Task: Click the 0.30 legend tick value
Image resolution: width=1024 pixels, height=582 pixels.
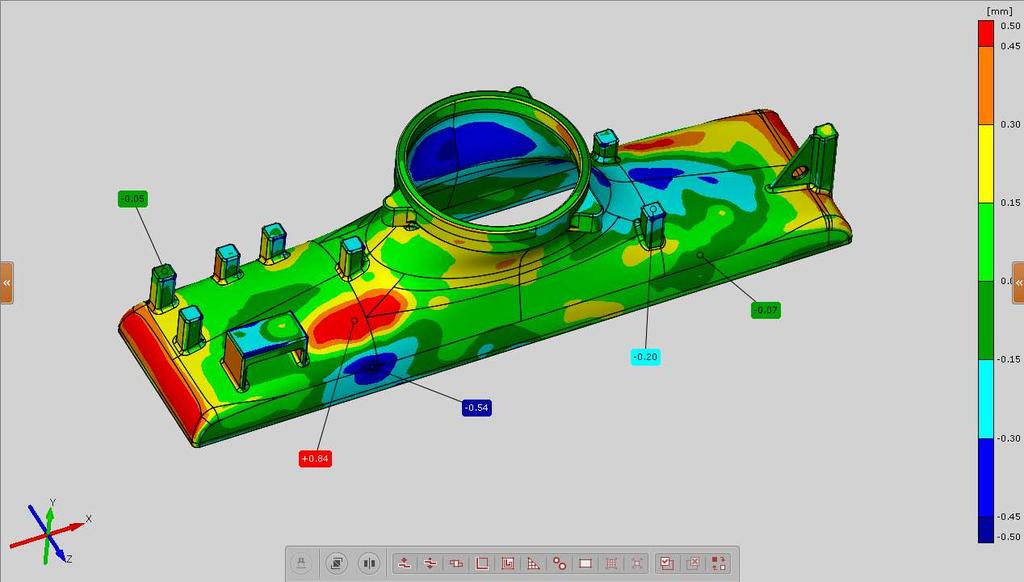Action: point(1010,124)
